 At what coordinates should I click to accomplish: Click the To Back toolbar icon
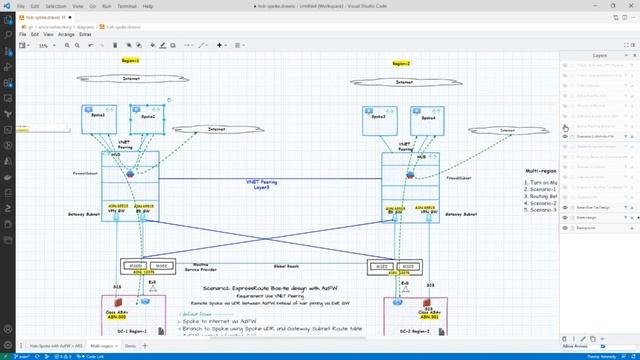point(139,45)
